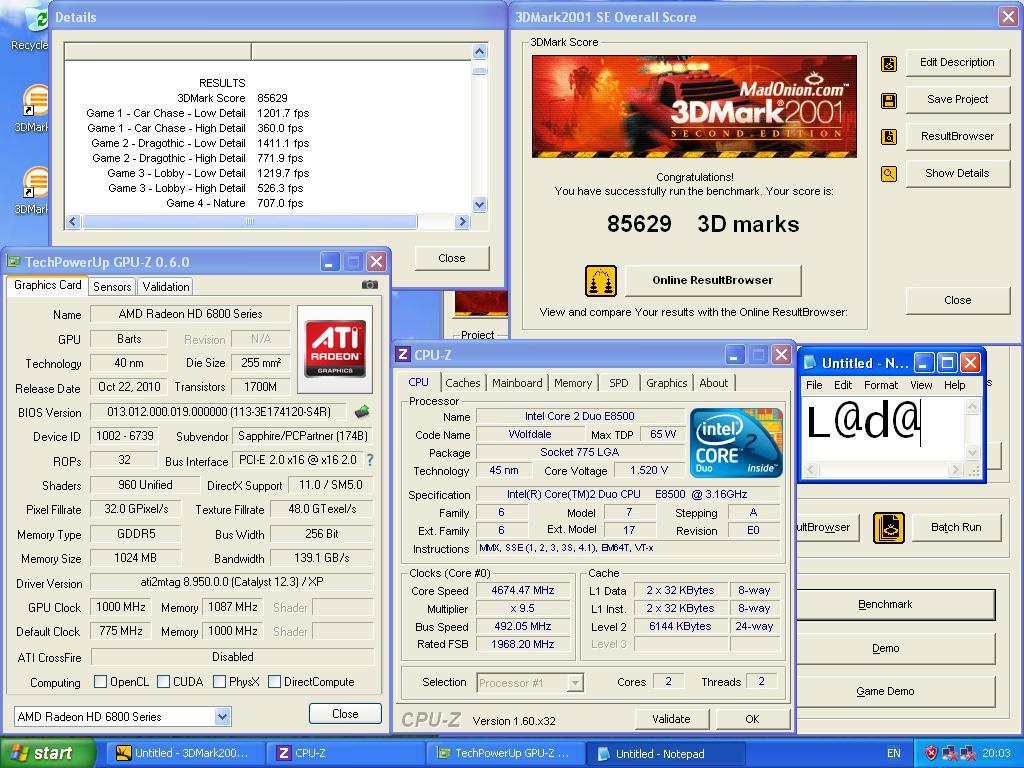The height and width of the screenshot is (768, 1024).
Task: Open the Caches tab in CPU-Z
Action: [x=462, y=383]
